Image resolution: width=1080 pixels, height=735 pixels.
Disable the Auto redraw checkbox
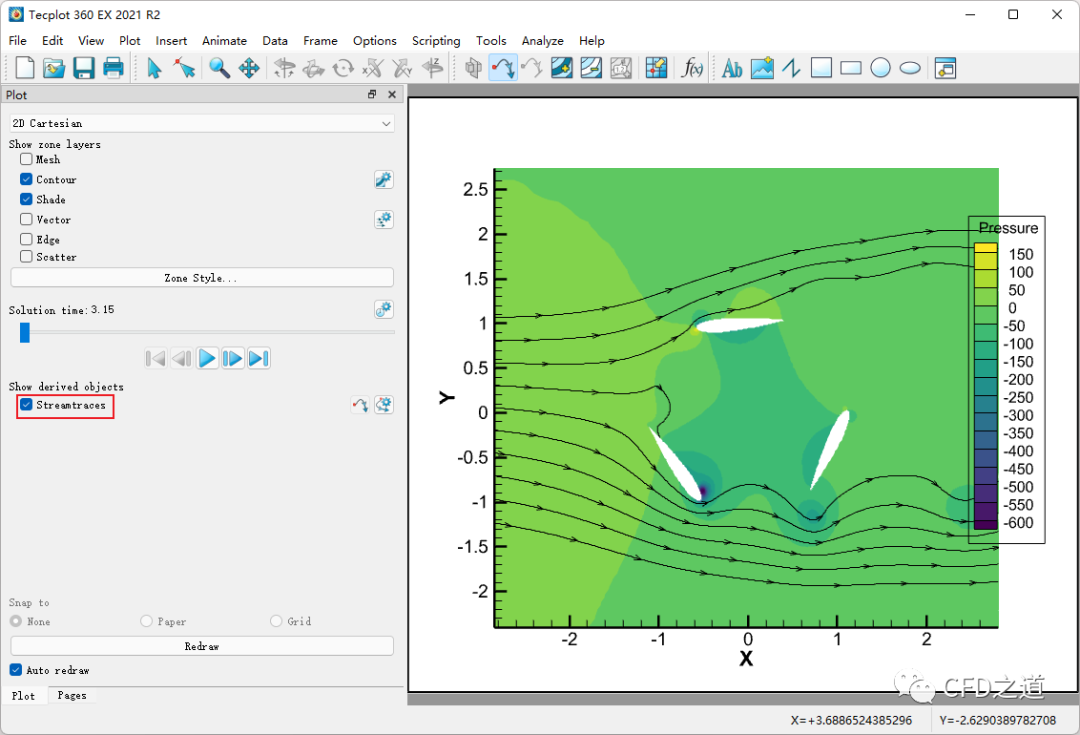pos(16,670)
